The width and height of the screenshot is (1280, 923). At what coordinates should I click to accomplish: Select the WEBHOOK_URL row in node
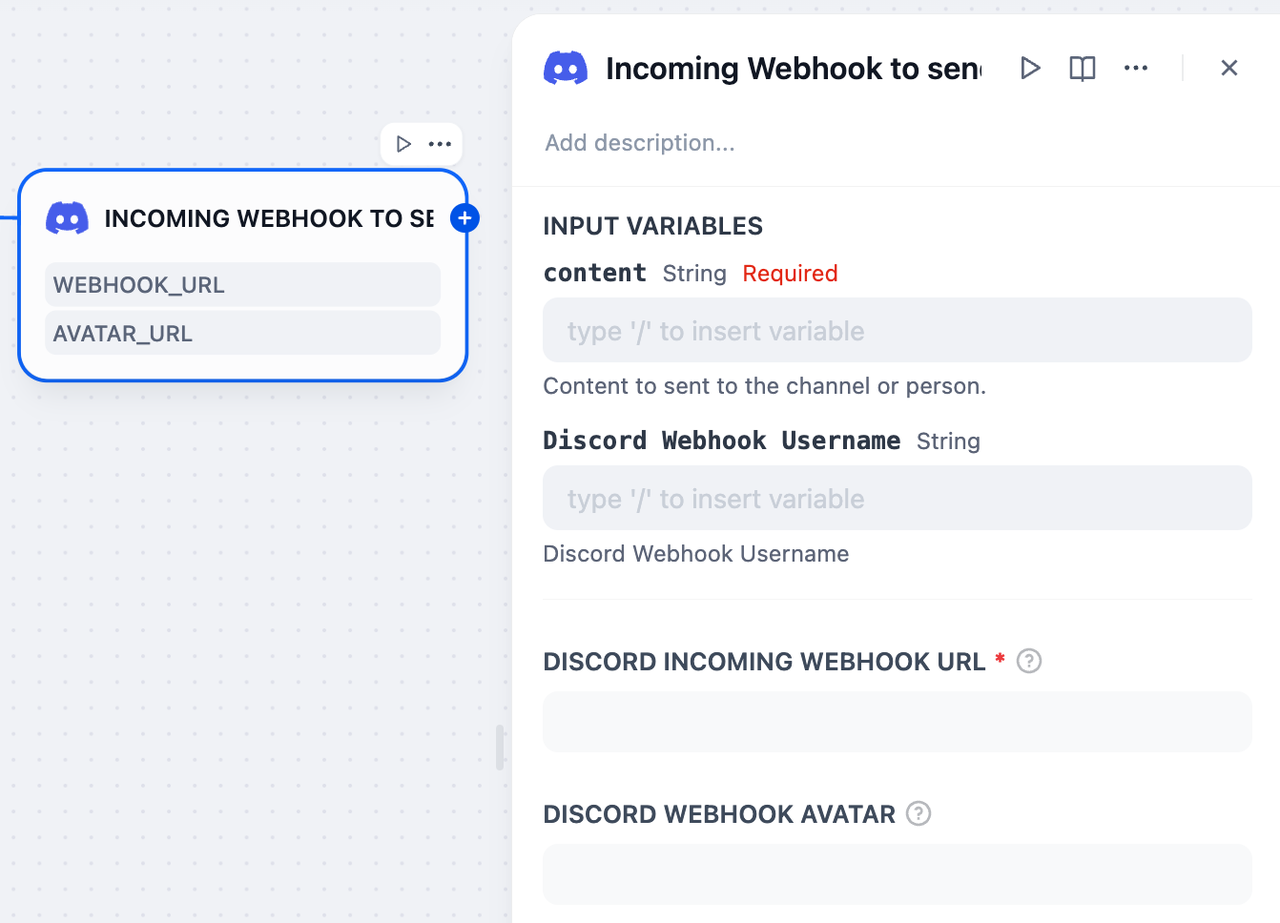tap(242, 285)
